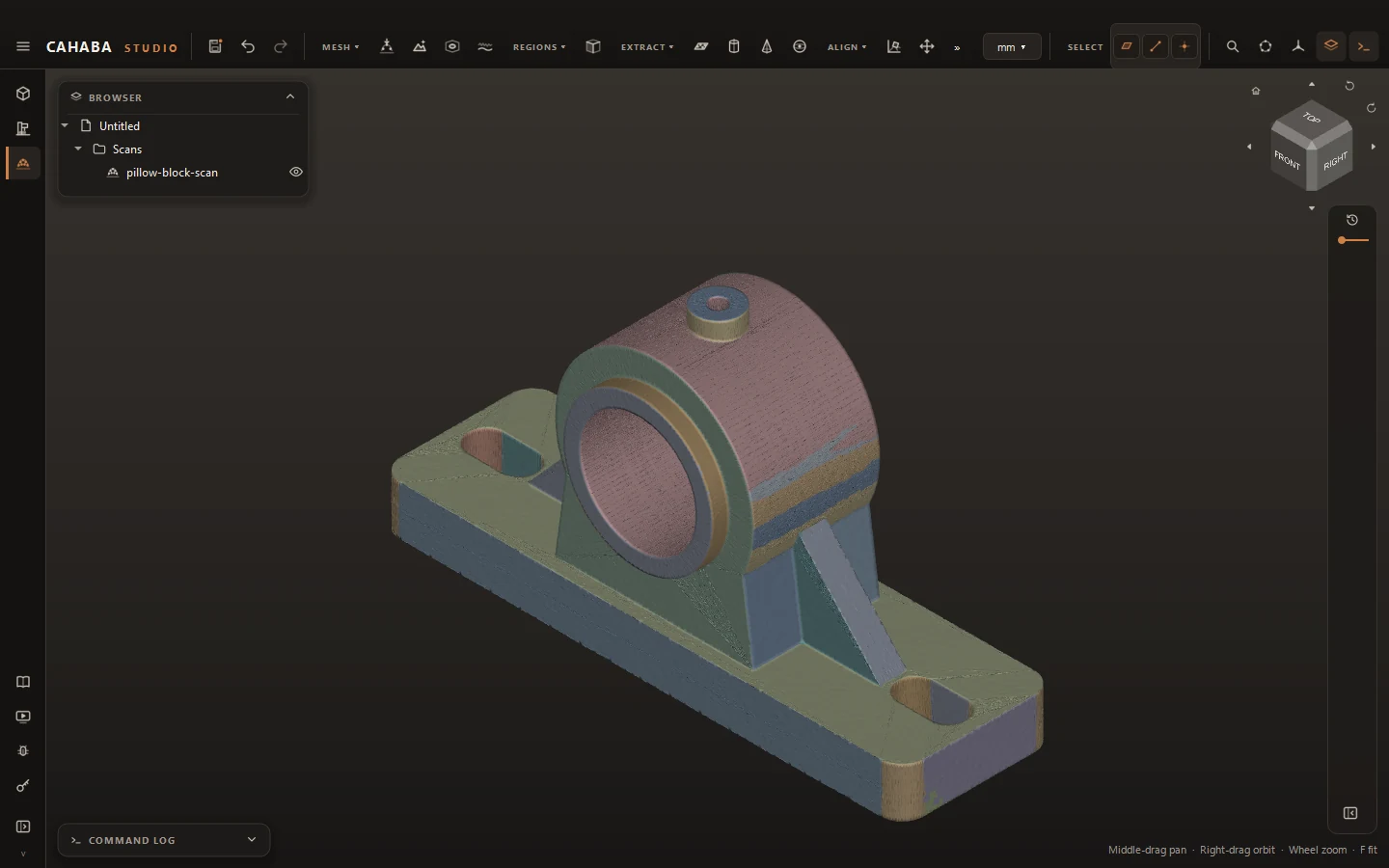Click the history slider handle
The image size is (1389, 868).
(x=1342, y=240)
